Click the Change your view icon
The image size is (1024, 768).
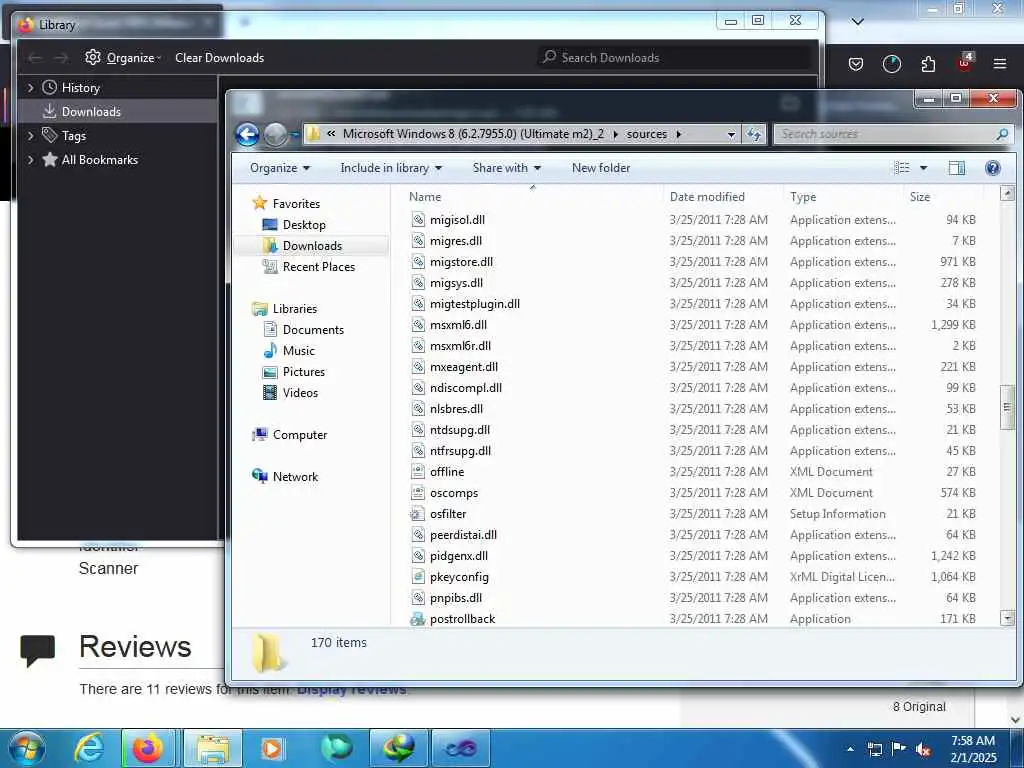pyautogui.click(x=902, y=168)
